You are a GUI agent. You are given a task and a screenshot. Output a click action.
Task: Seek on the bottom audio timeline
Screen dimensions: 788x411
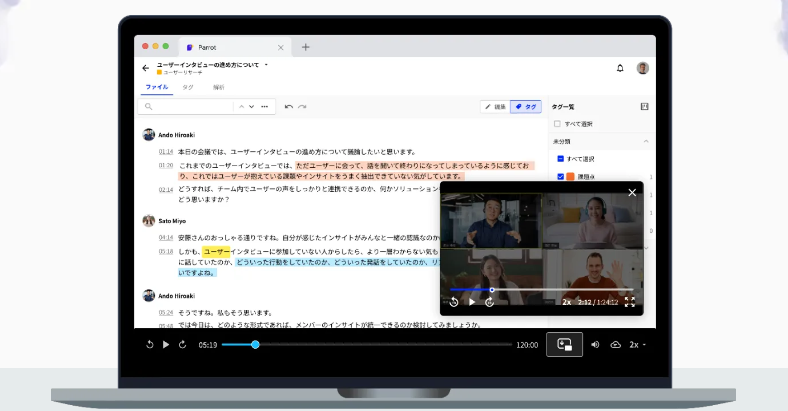coord(367,345)
